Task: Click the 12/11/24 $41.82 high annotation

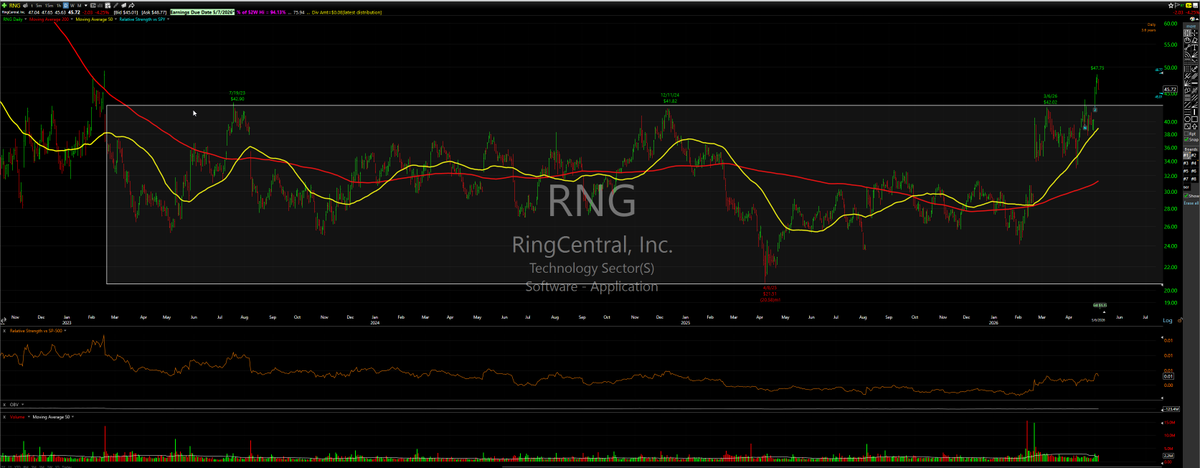Action: [x=670, y=97]
